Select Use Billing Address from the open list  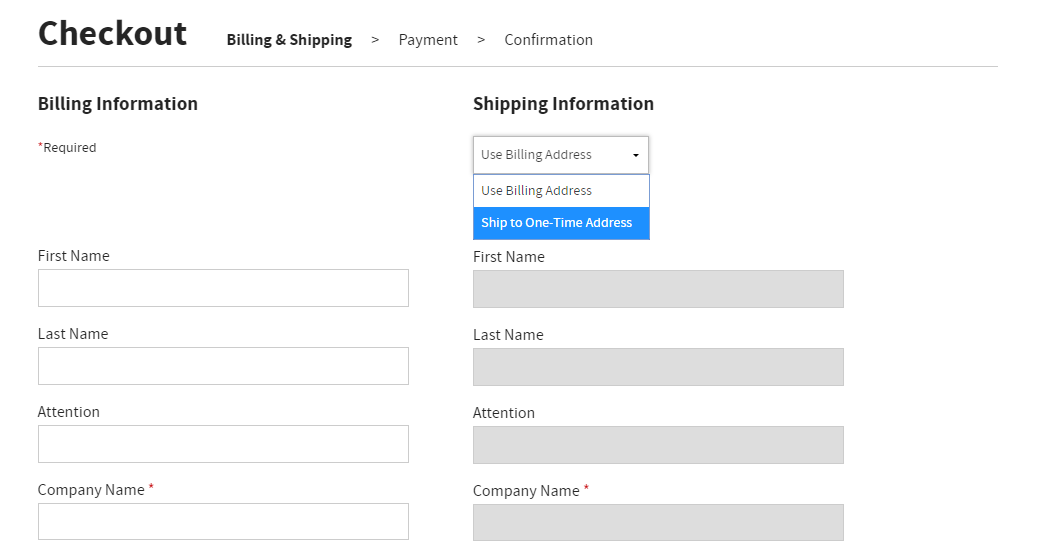tap(561, 191)
